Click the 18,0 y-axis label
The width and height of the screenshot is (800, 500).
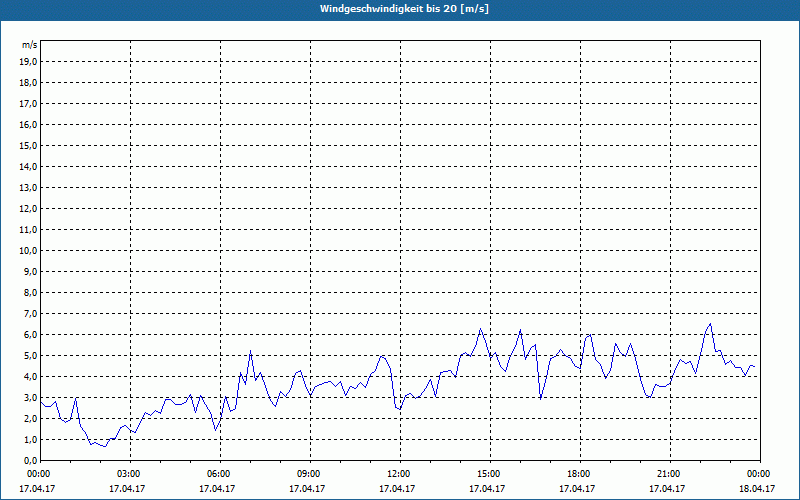[29, 83]
